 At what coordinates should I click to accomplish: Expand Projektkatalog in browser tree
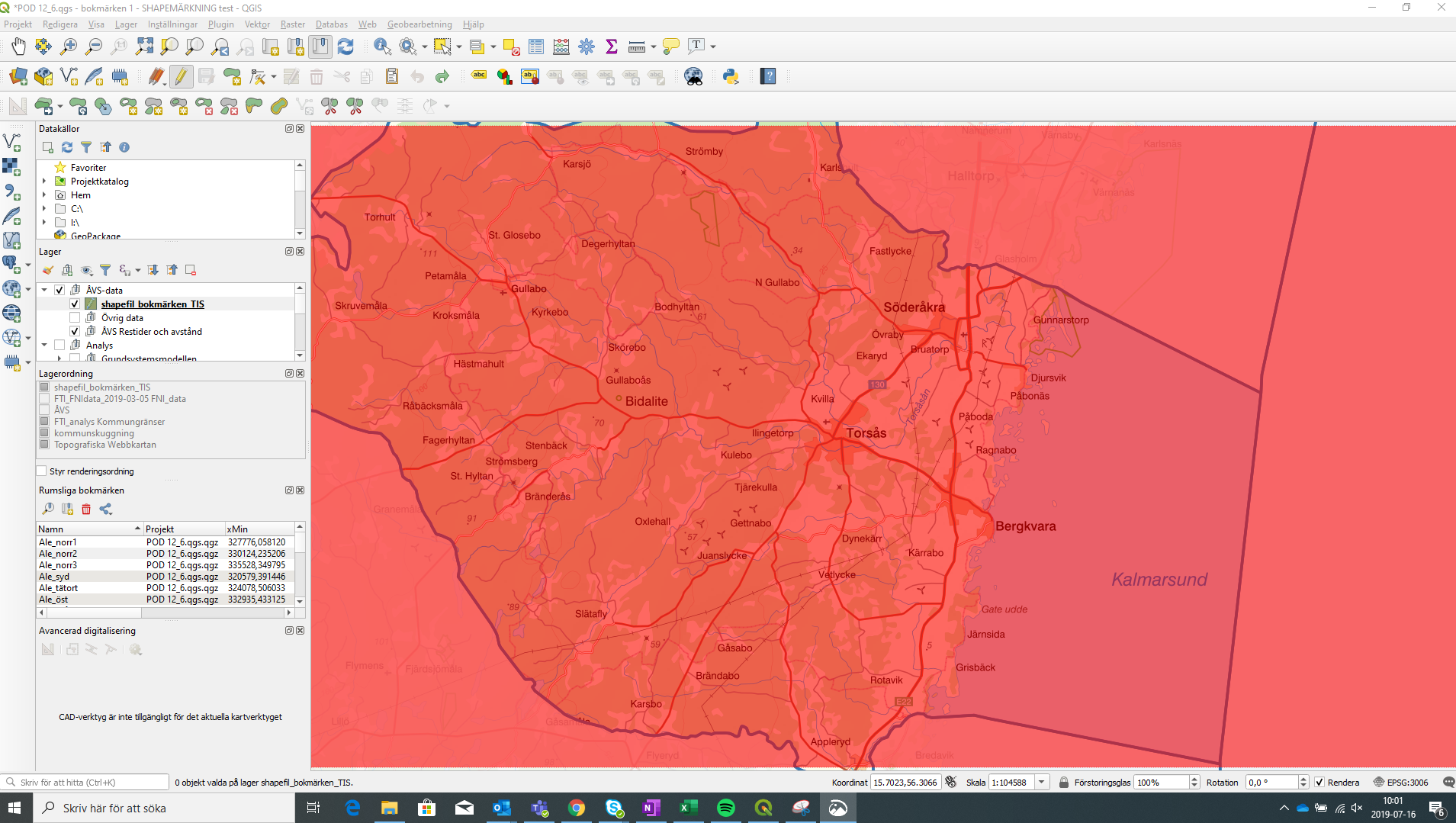pos(44,182)
